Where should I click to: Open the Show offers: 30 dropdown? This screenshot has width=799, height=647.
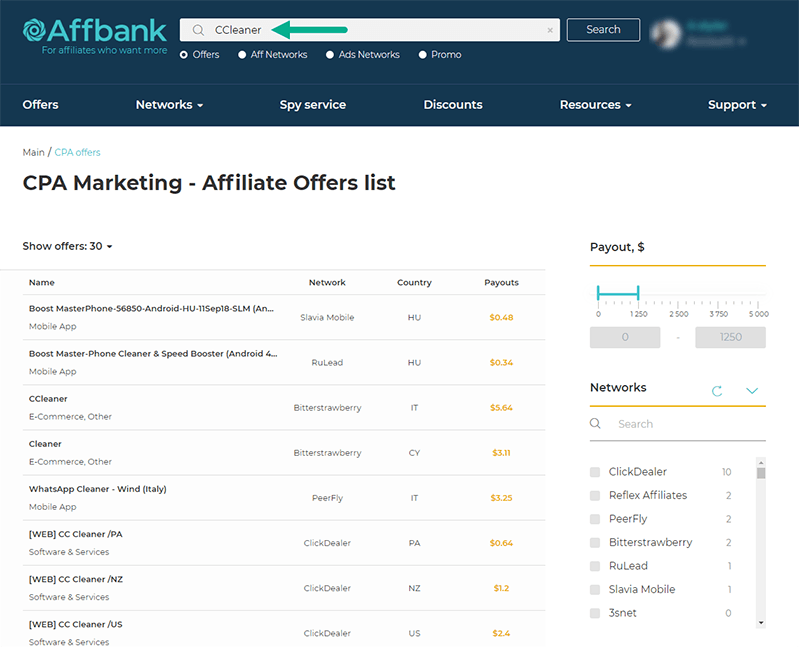67,246
